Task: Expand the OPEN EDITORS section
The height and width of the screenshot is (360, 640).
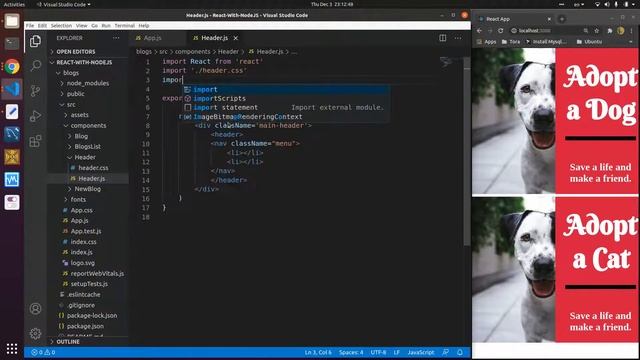Action: (x=76, y=52)
